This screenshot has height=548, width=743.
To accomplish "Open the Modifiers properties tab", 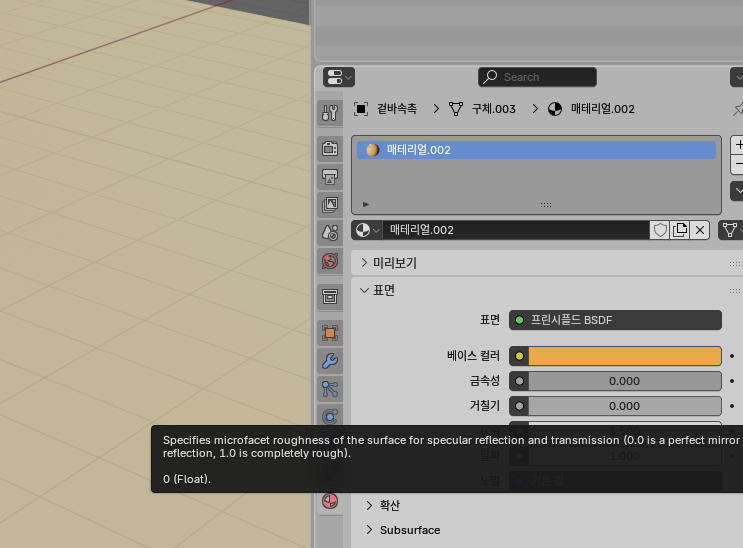I will [330, 361].
